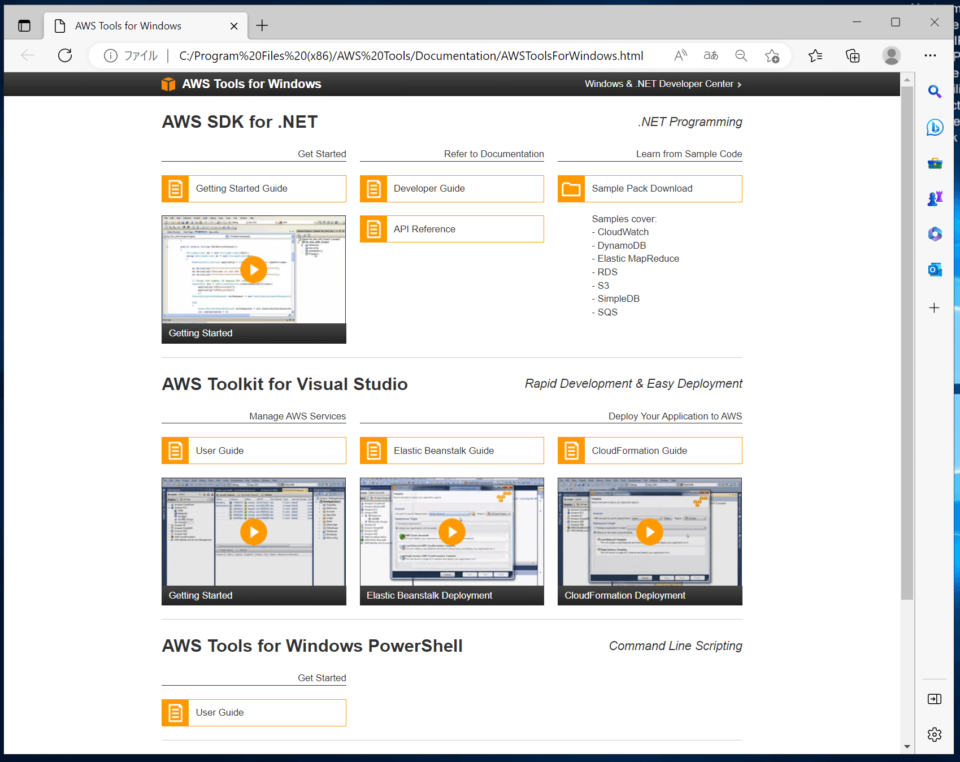Open the Settings and more menu
This screenshot has height=762, width=960.
(x=929, y=55)
